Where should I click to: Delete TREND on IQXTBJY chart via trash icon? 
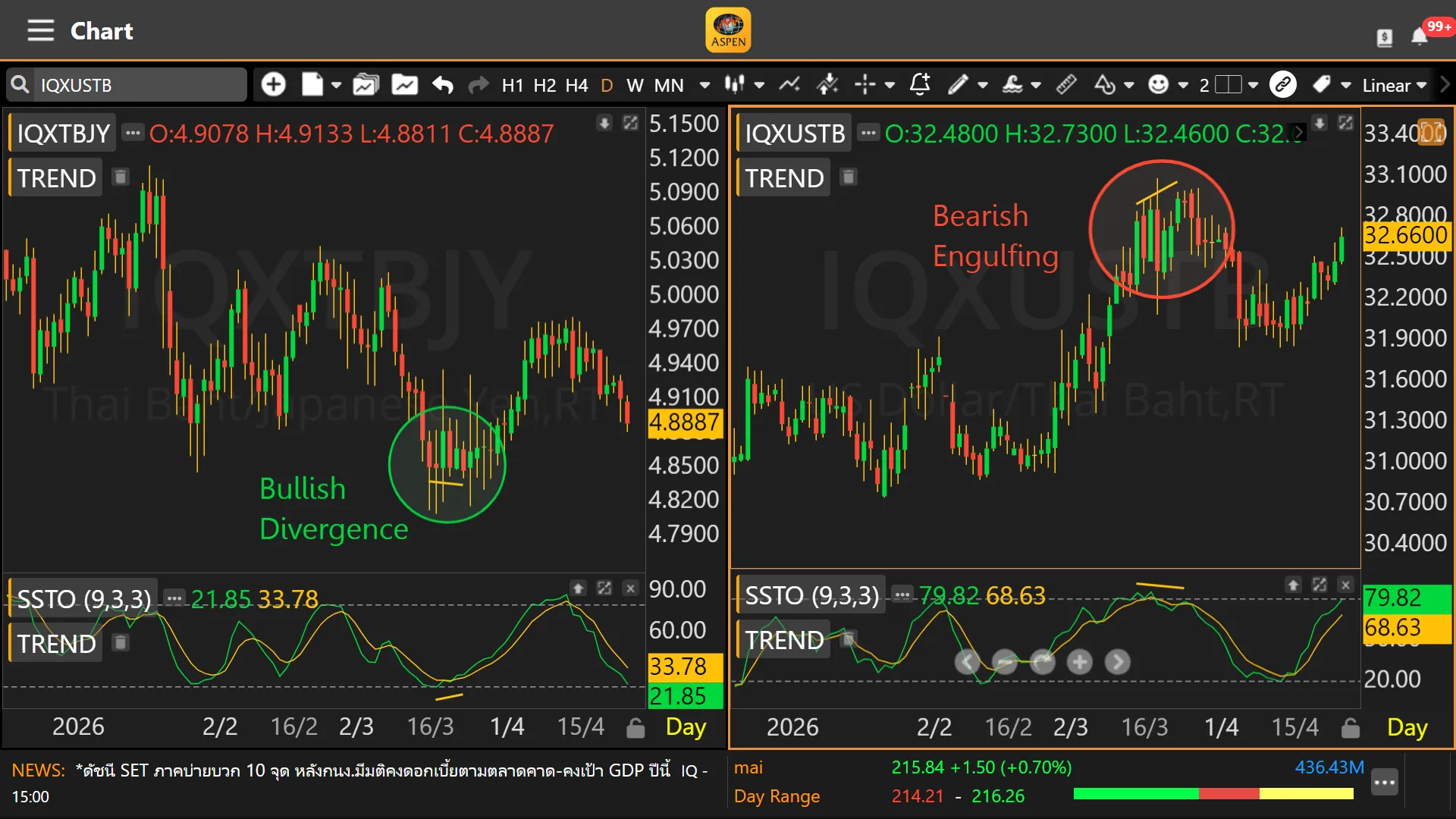tap(120, 177)
